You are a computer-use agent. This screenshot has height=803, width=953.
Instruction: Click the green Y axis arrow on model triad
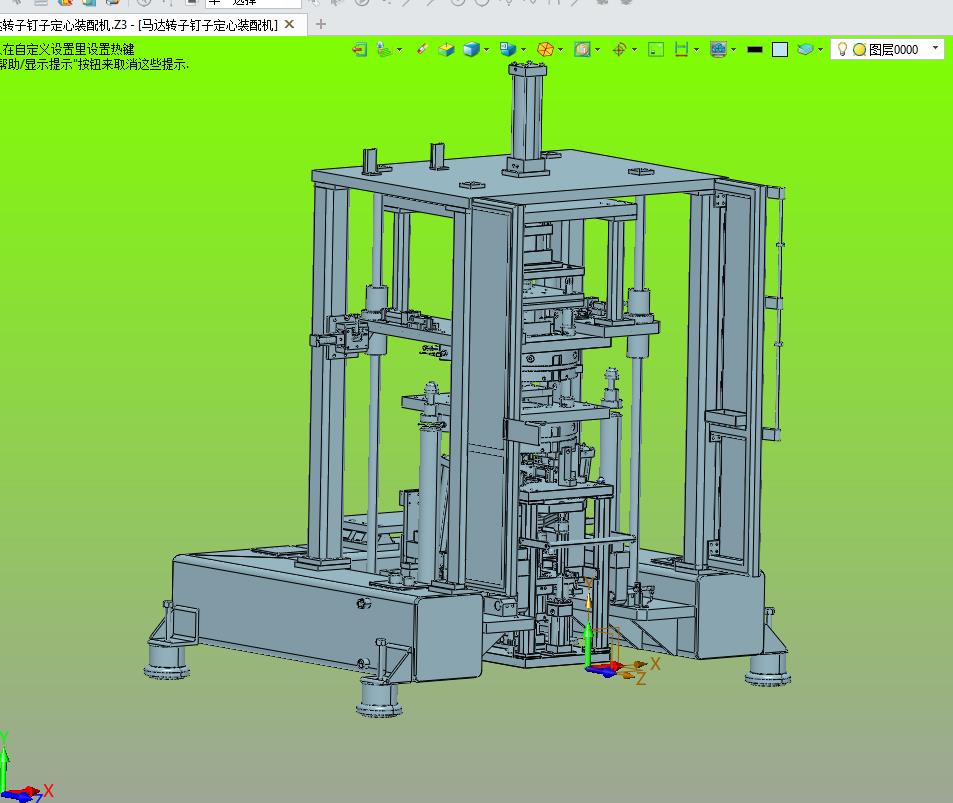point(588,646)
